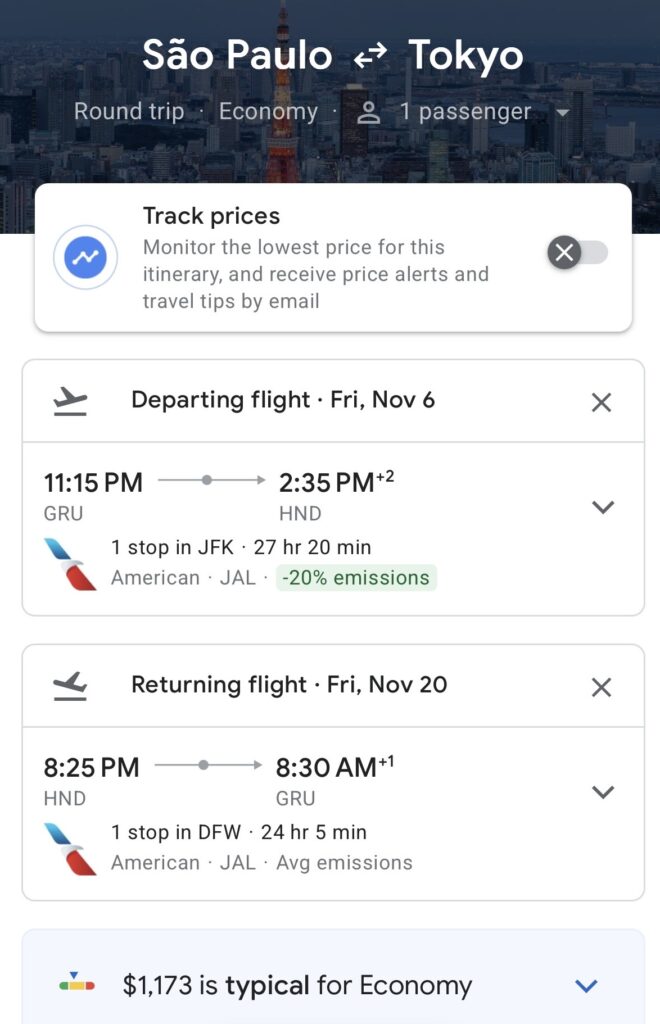Select the Round trip option

(129, 111)
